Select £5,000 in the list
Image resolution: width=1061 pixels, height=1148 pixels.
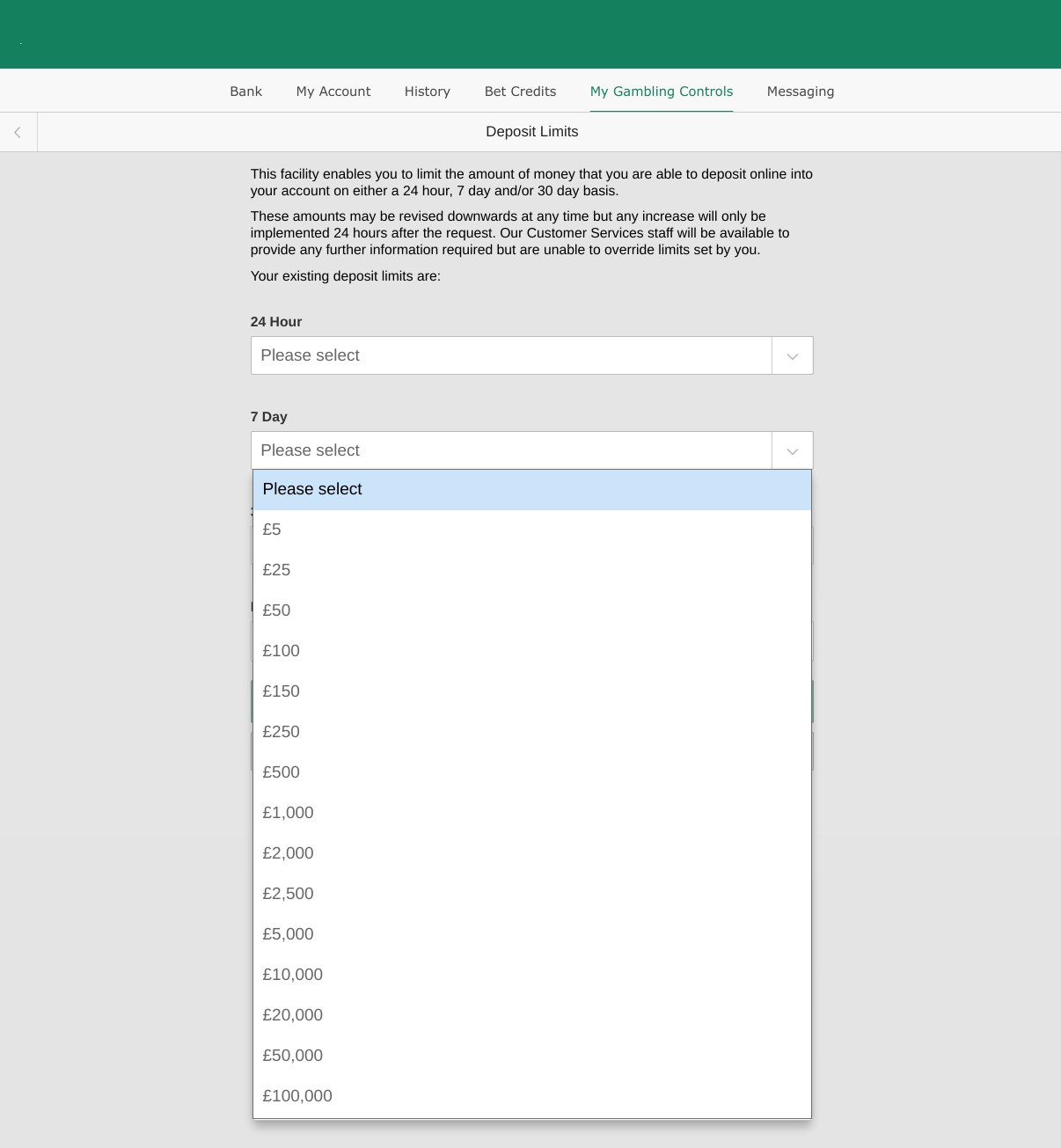[532, 934]
